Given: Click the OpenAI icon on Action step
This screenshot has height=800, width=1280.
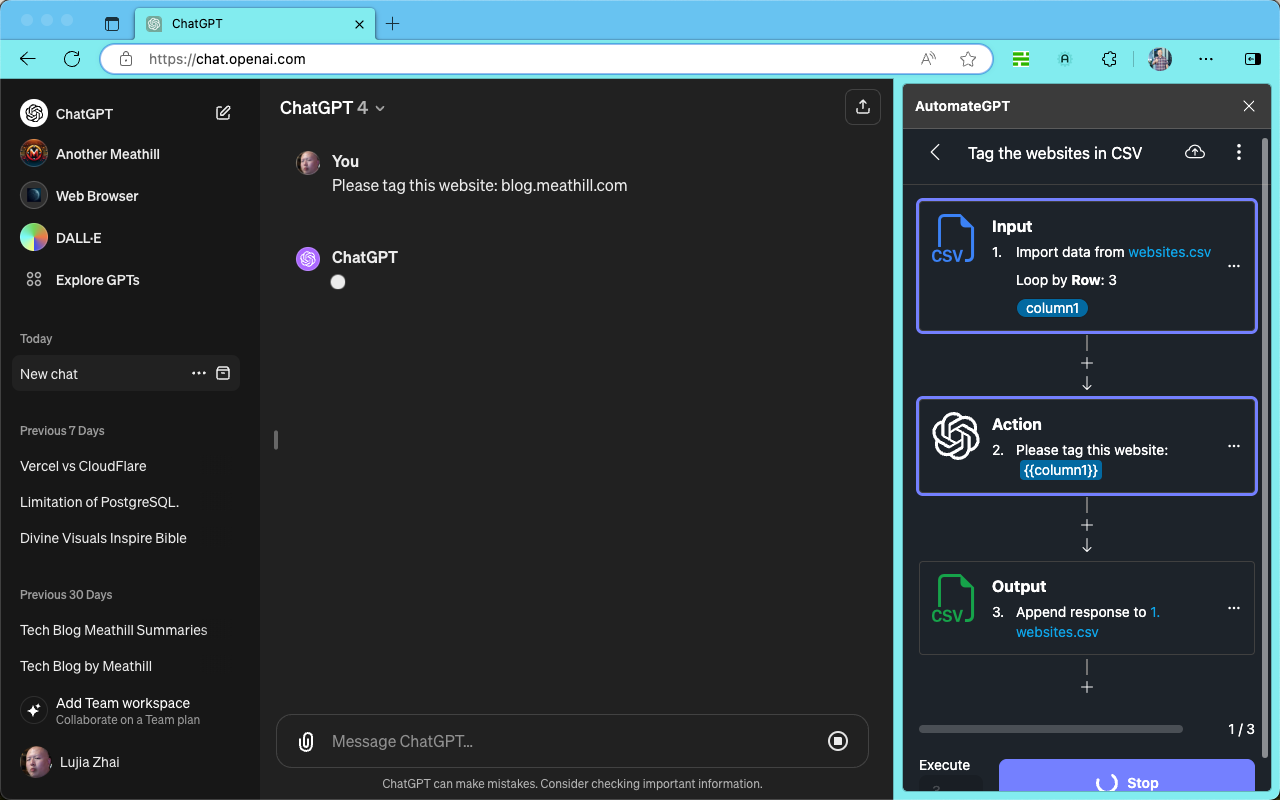Looking at the screenshot, I should pyautogui.click(x=955, y=436).
